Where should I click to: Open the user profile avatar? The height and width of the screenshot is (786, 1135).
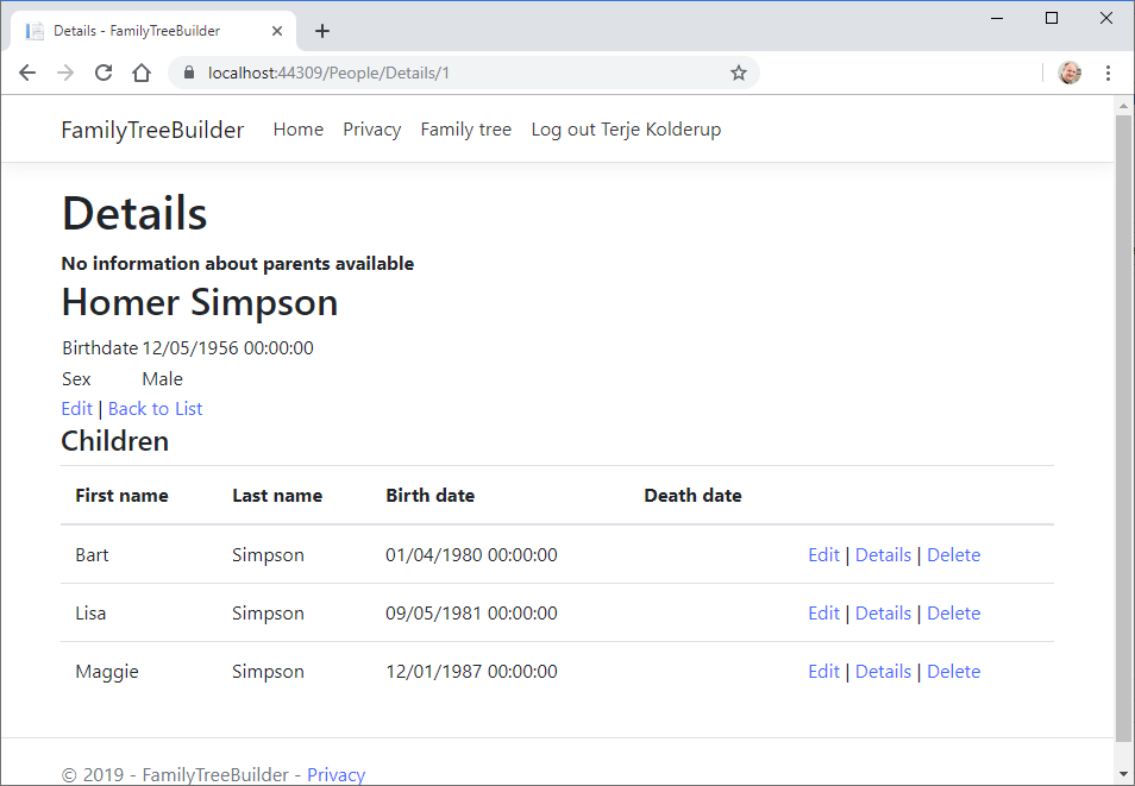1069,73
